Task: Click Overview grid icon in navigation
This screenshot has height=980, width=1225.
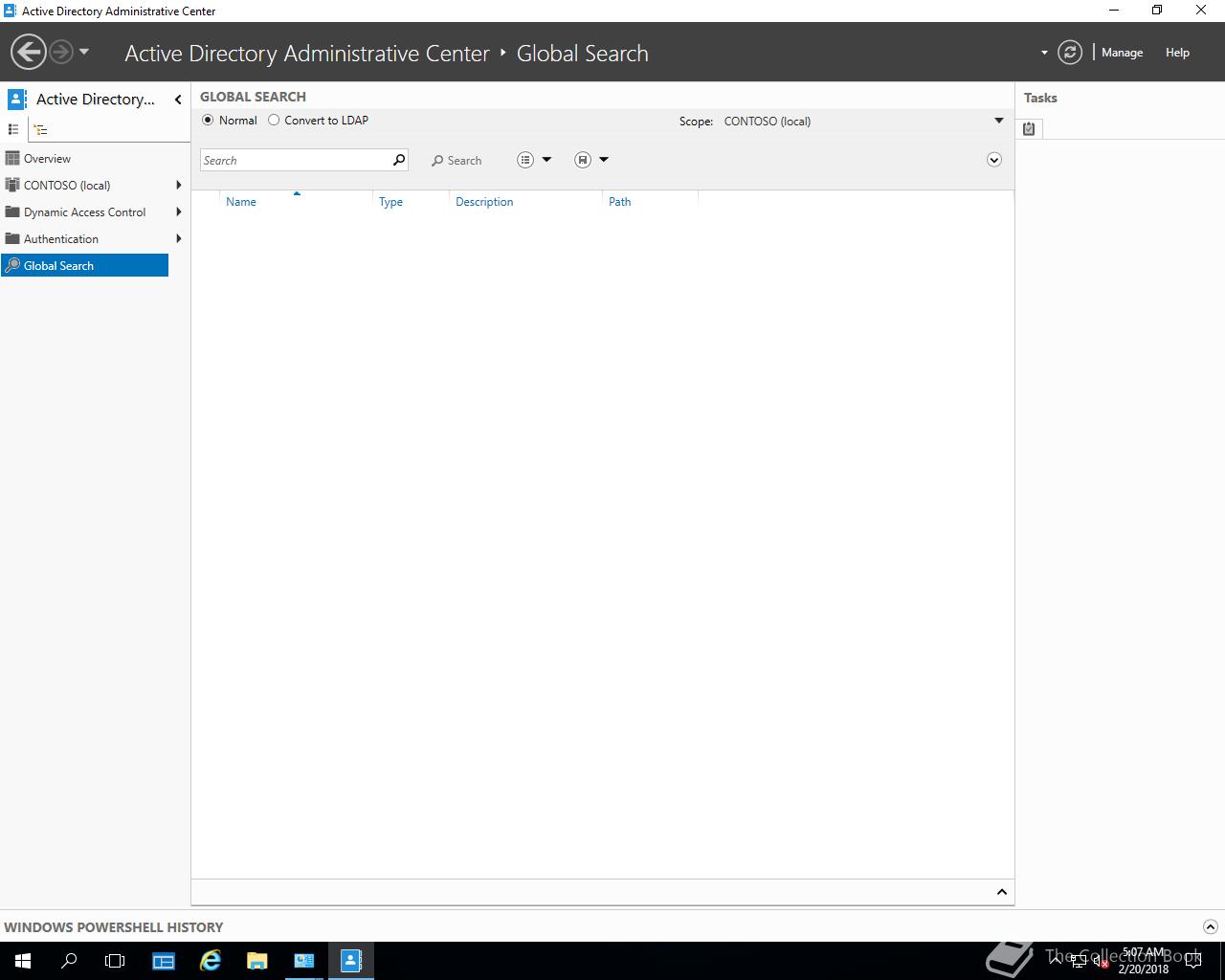Action: tap(12, 158)
